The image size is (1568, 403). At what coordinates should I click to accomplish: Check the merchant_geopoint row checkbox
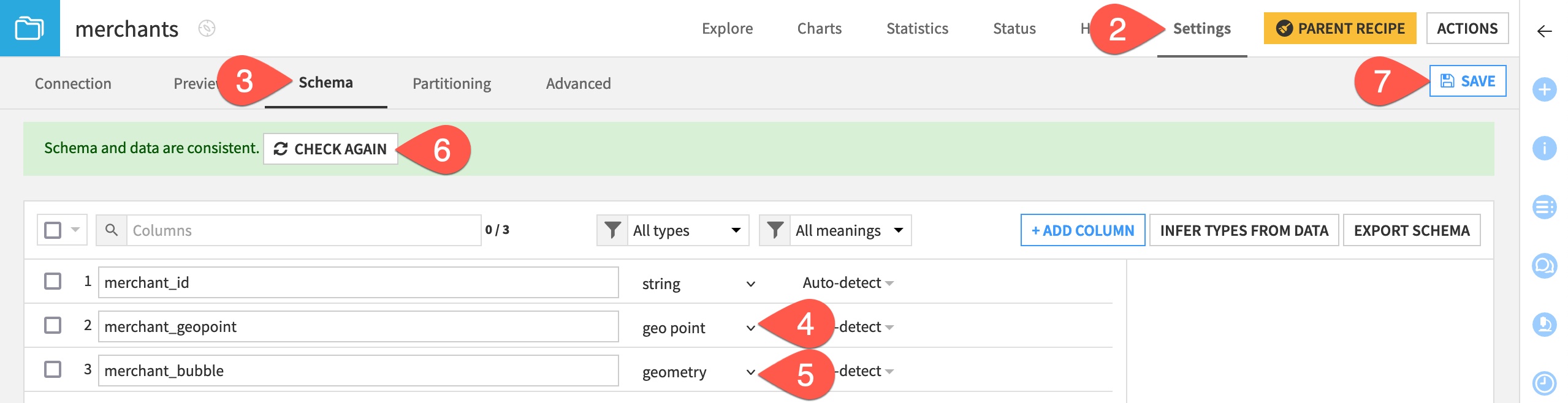tap(53, 325)
